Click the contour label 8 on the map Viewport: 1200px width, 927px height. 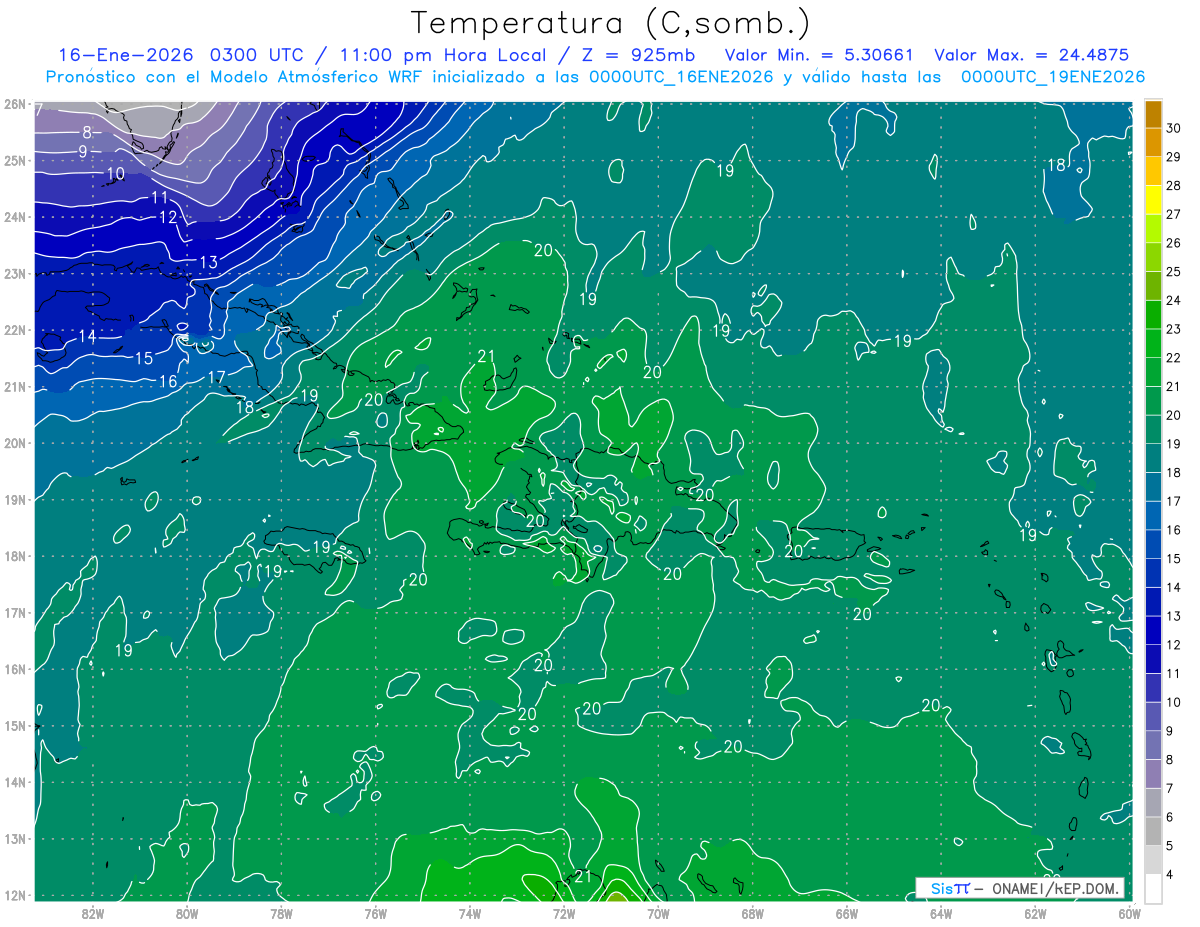click(x=87, y=132)
